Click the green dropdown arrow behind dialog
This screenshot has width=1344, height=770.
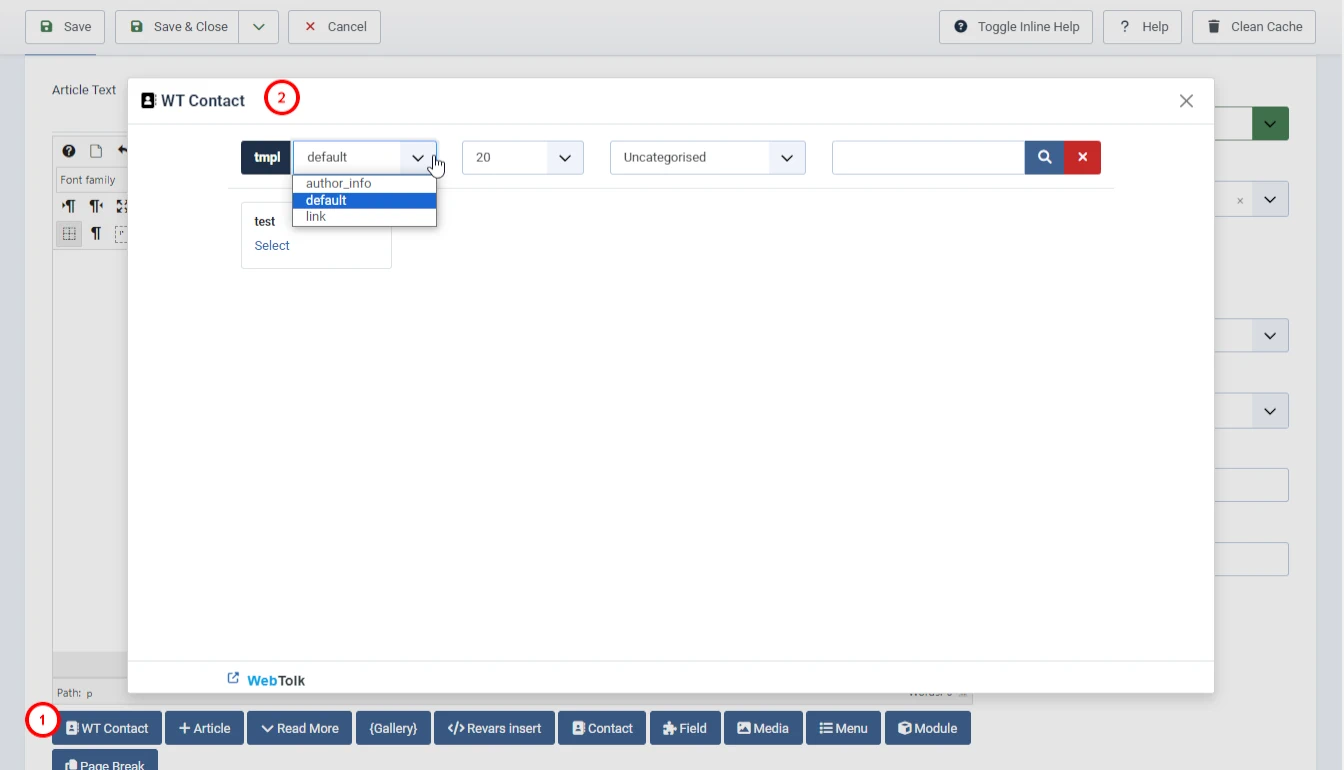pyautogui.click(x=1270, y=124)
